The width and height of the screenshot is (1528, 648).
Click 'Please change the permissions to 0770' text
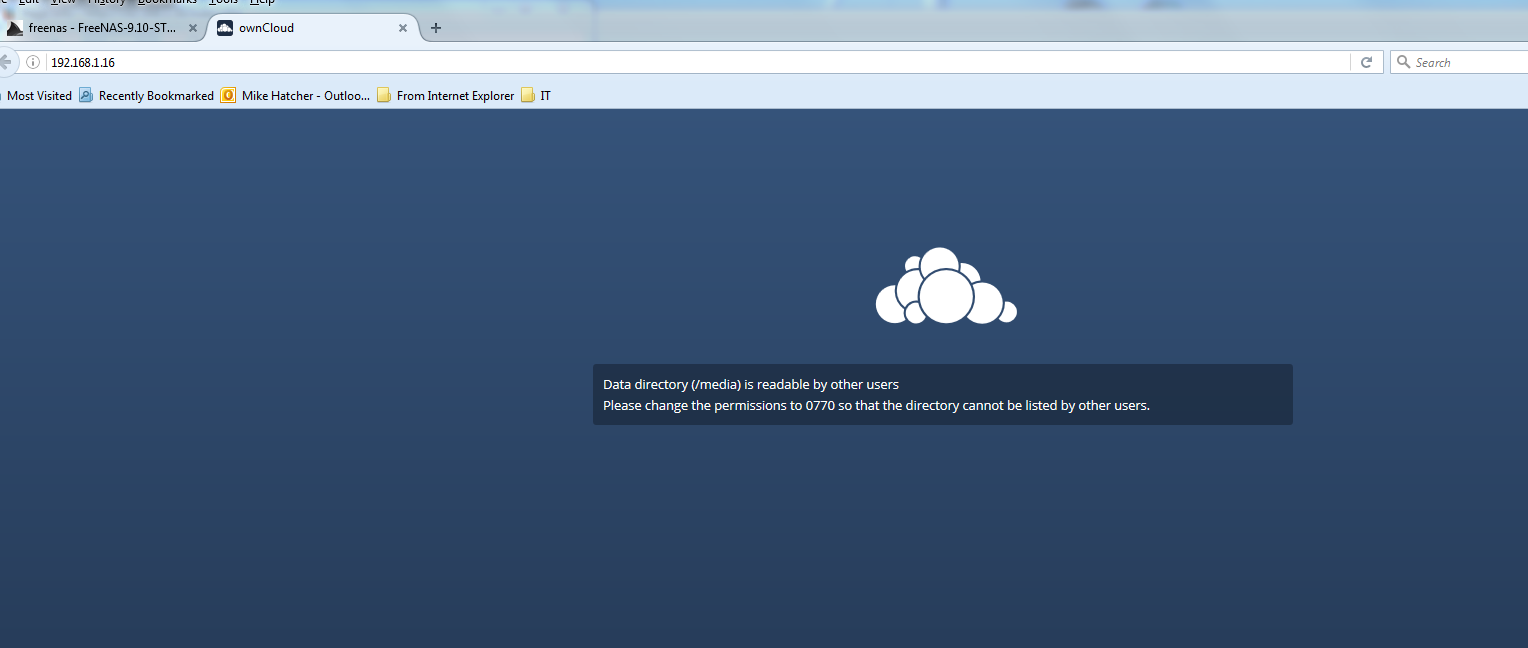point(876,405)
